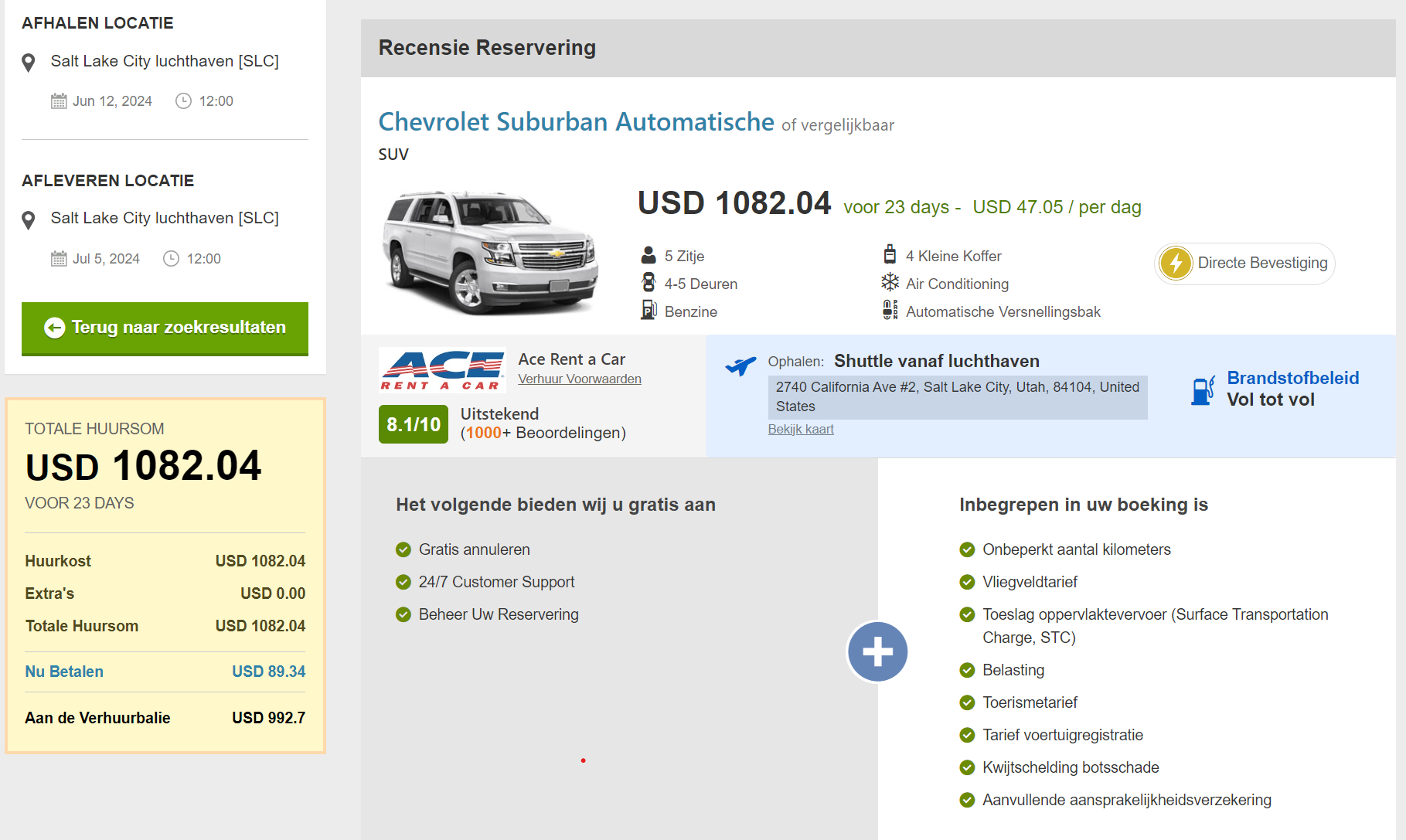Click the pickup location map pin icon
The height and width of the screenshot is (840, 1406).
coord(29,63)
